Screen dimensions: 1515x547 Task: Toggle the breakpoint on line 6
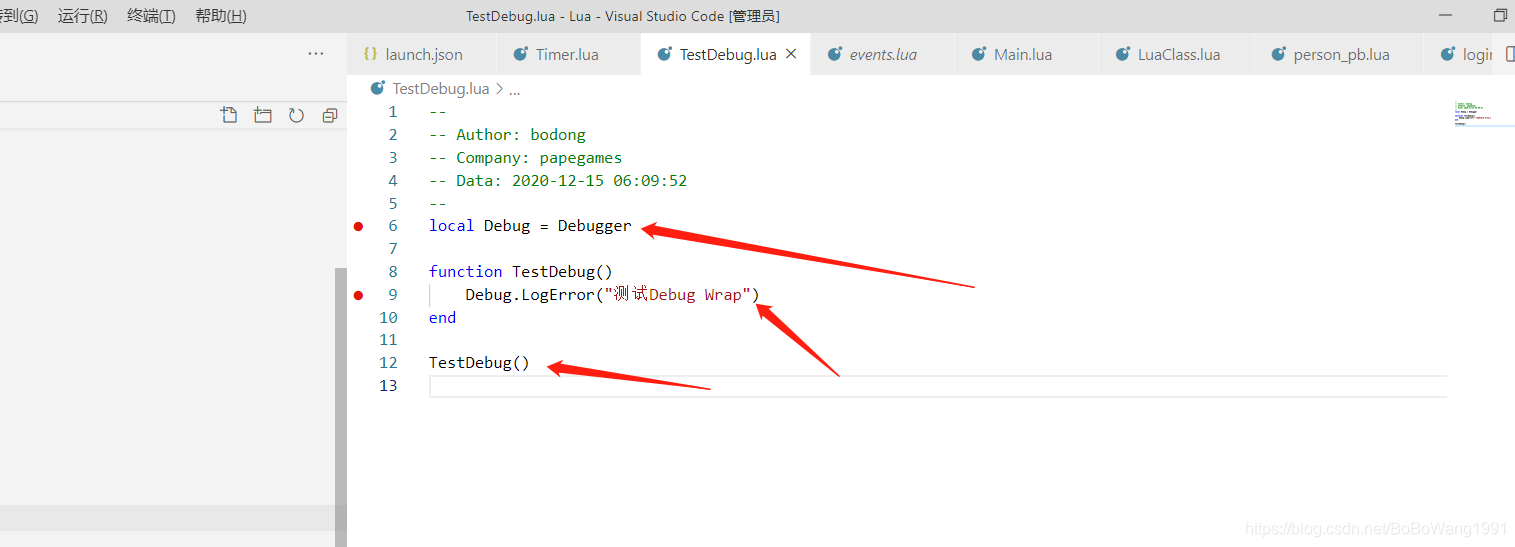[x=359, y=226]
